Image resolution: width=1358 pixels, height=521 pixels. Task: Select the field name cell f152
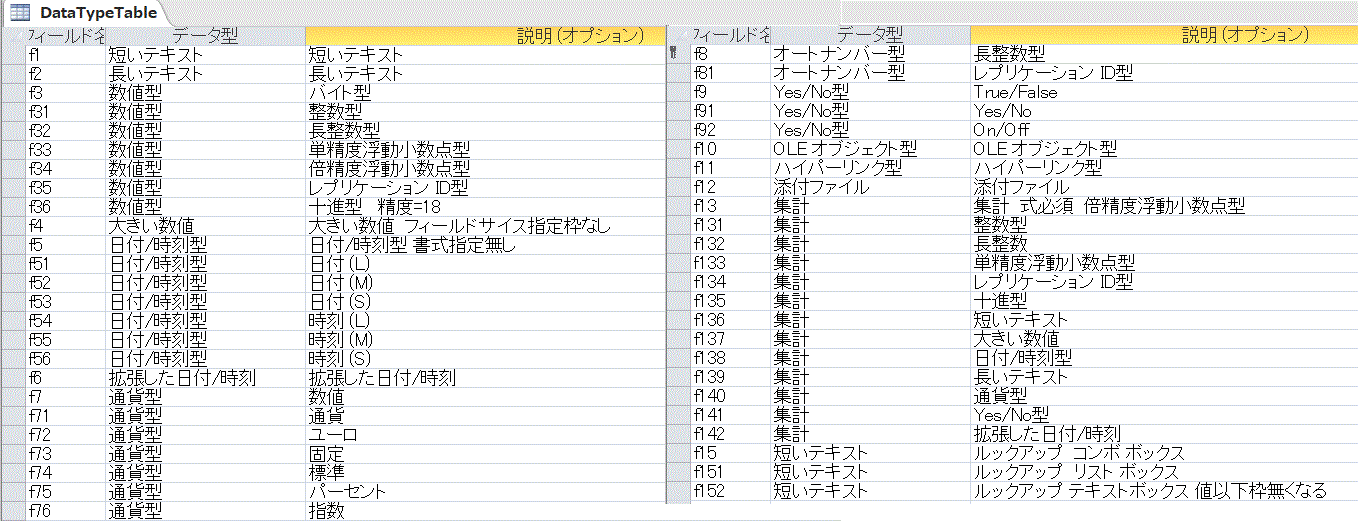click(730, 491)
